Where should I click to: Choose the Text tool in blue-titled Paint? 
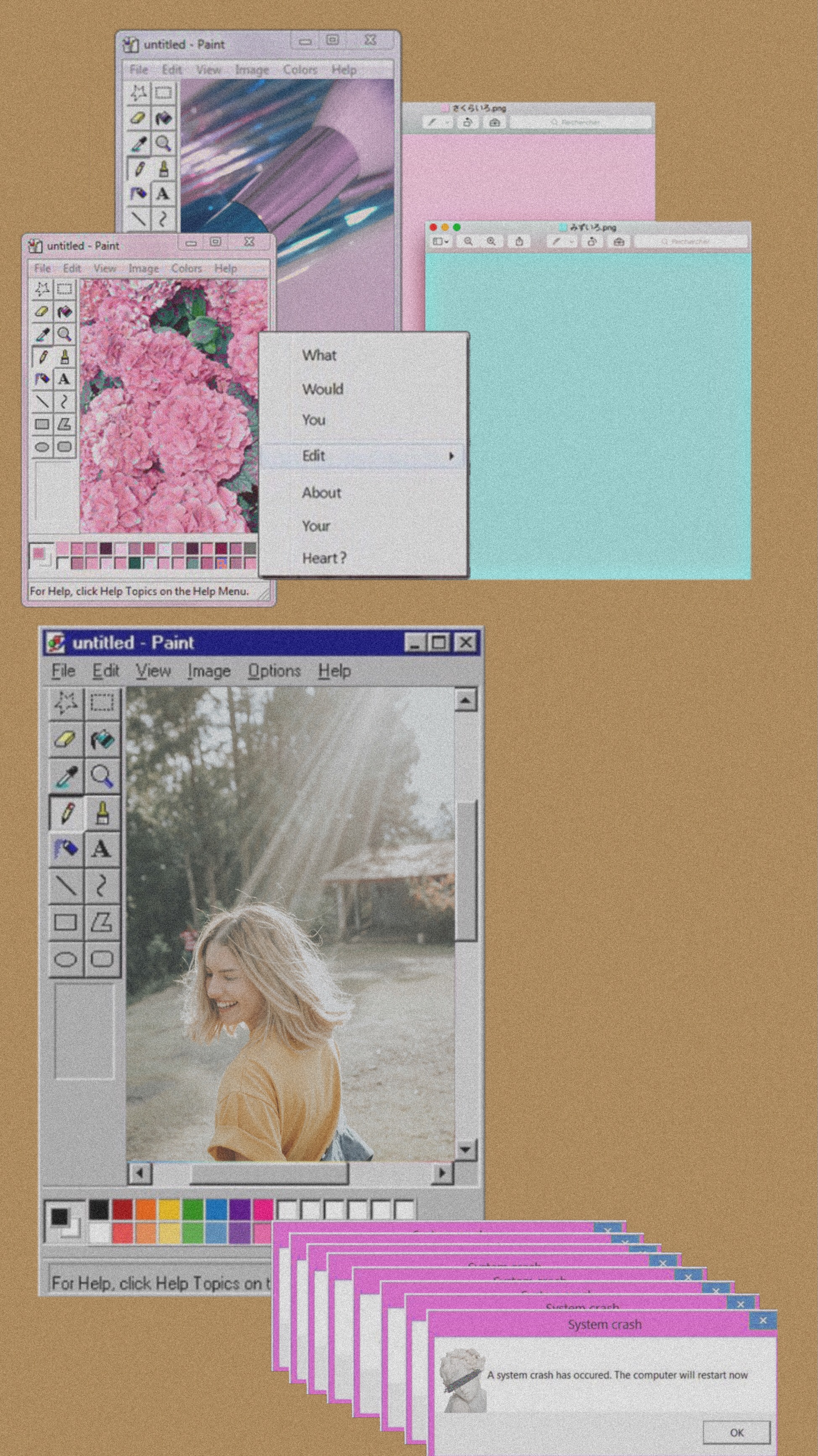[102, 849]
